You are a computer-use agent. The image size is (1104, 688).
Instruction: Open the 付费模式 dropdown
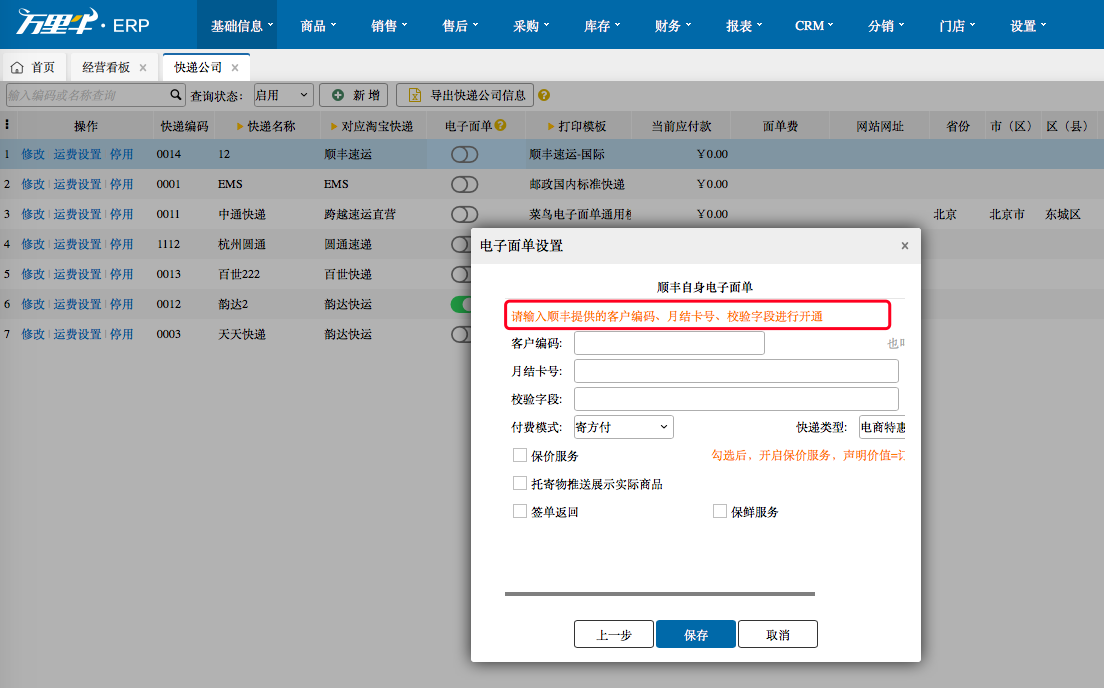pyautogui.click(x=624, y=427)
